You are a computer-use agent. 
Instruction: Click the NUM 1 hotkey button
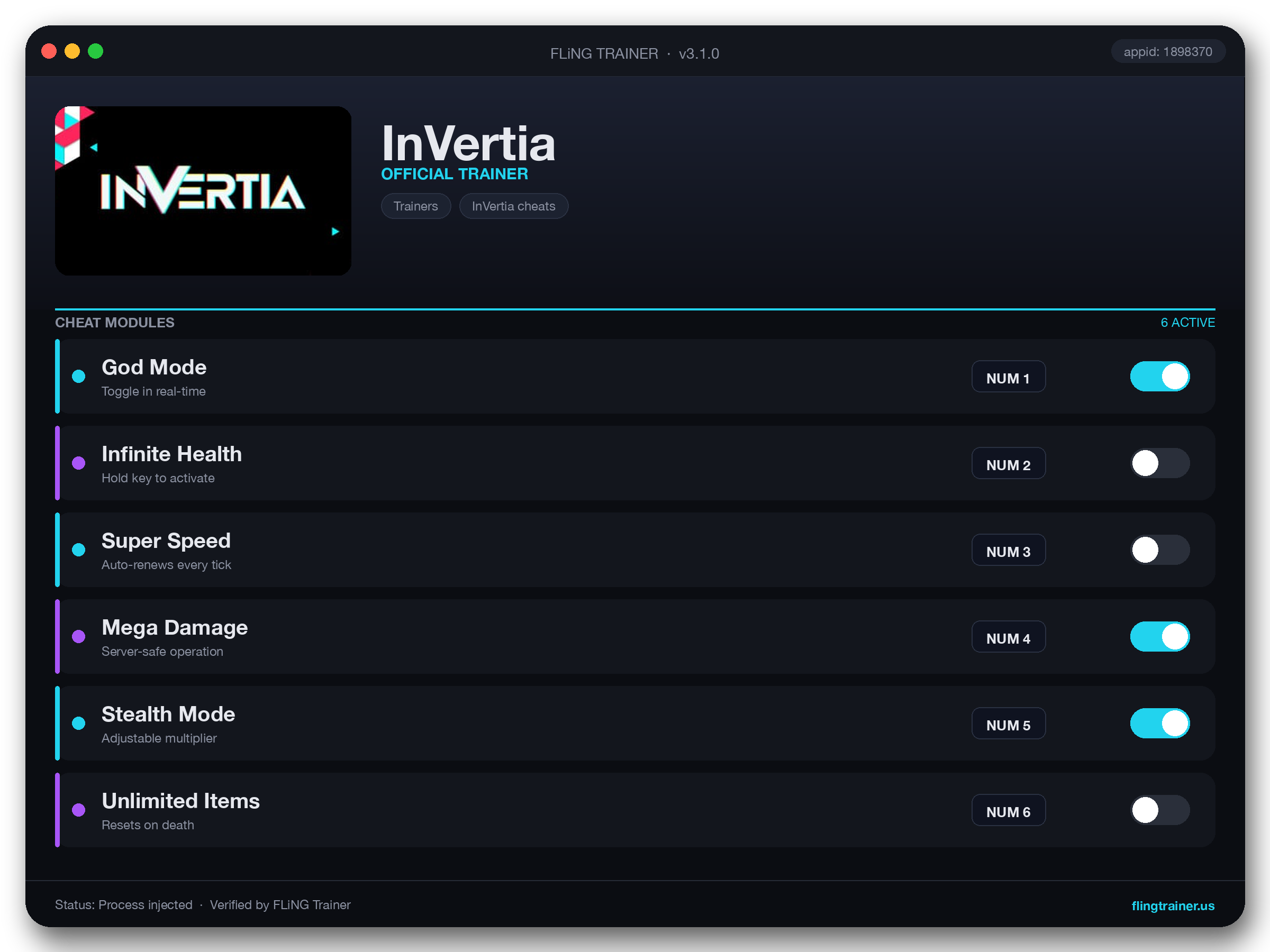tap(1008, 377)
